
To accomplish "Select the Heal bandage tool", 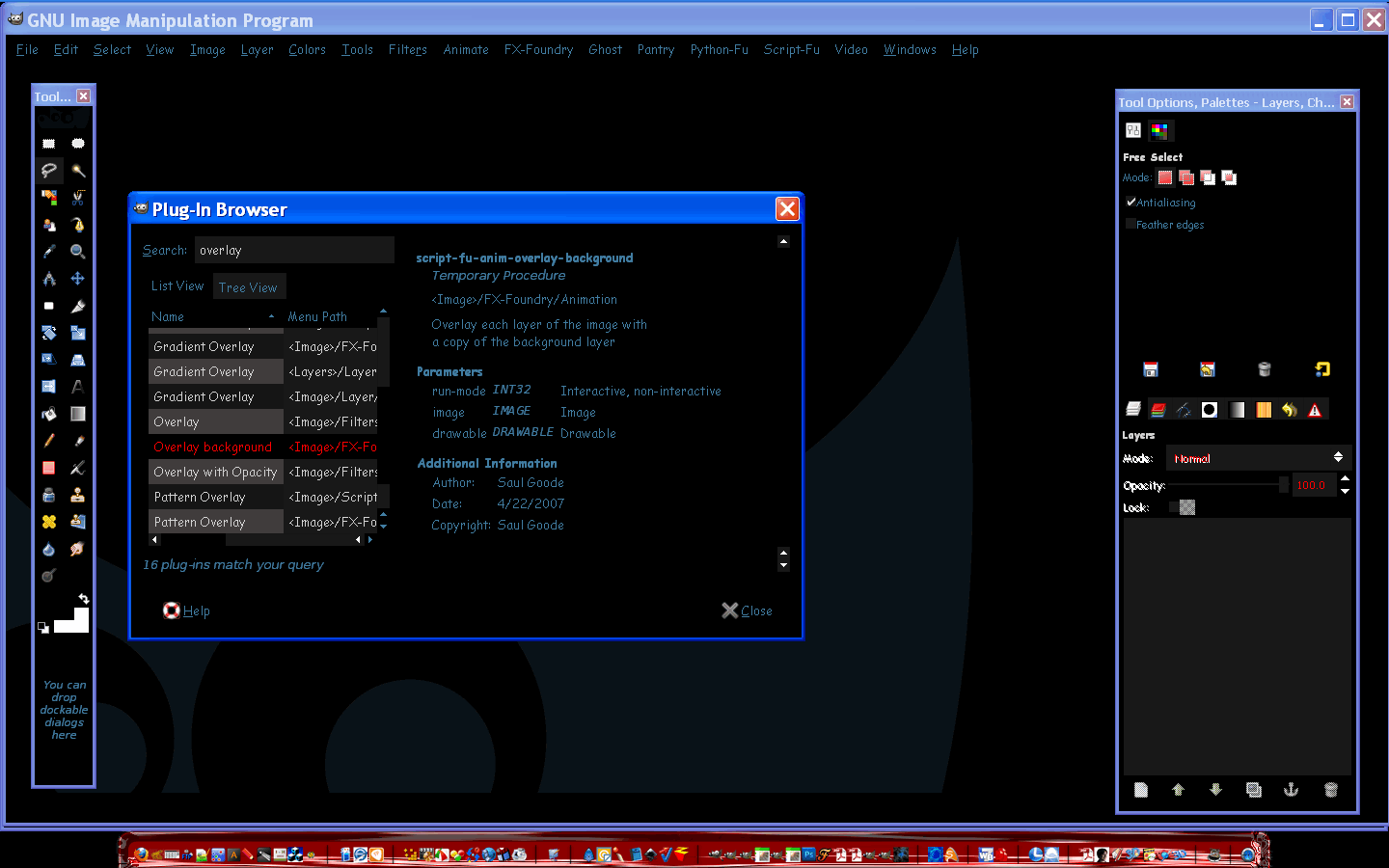I will click(49, 522).
